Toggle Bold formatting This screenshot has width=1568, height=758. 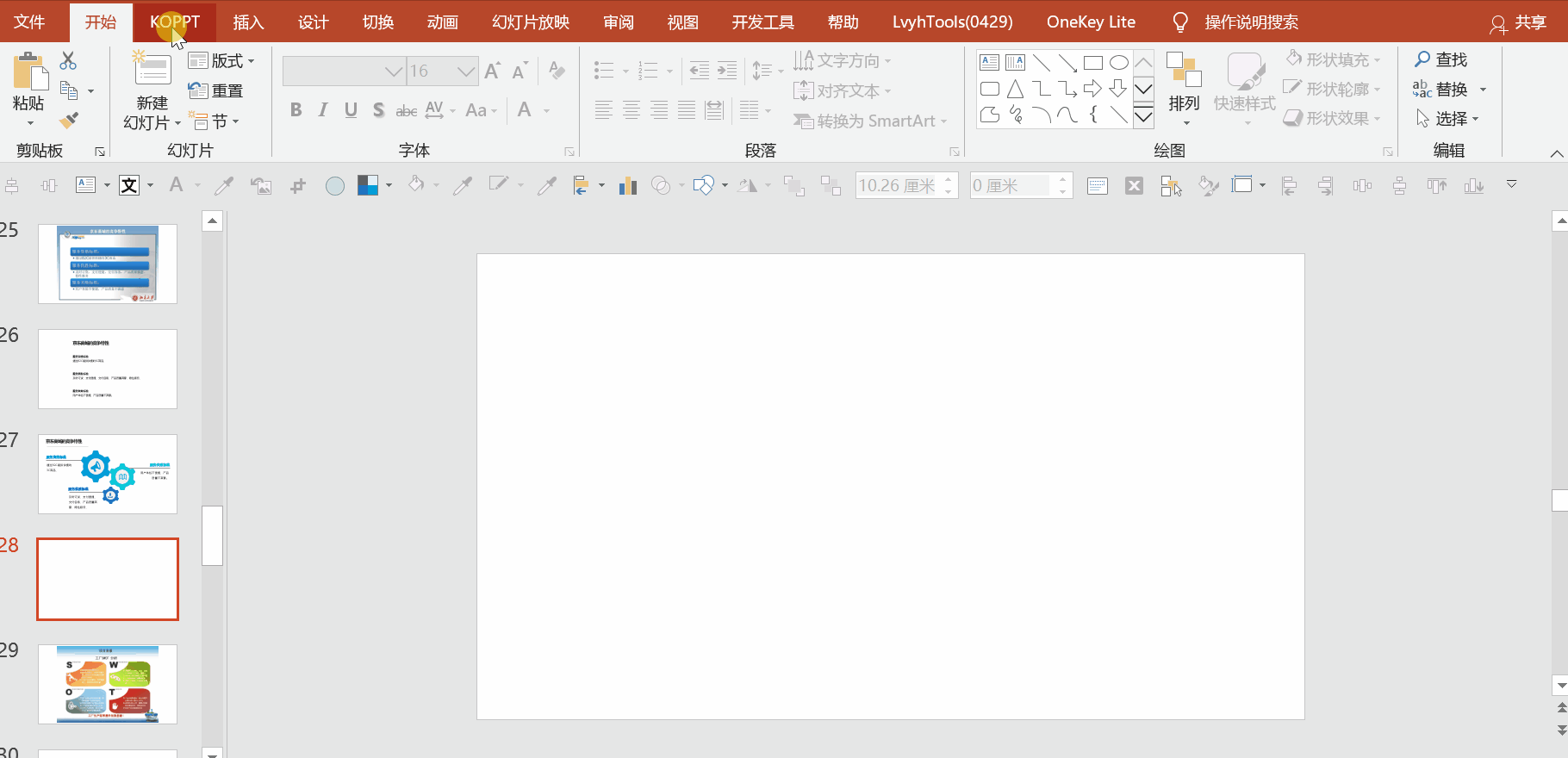coord(296,110)
